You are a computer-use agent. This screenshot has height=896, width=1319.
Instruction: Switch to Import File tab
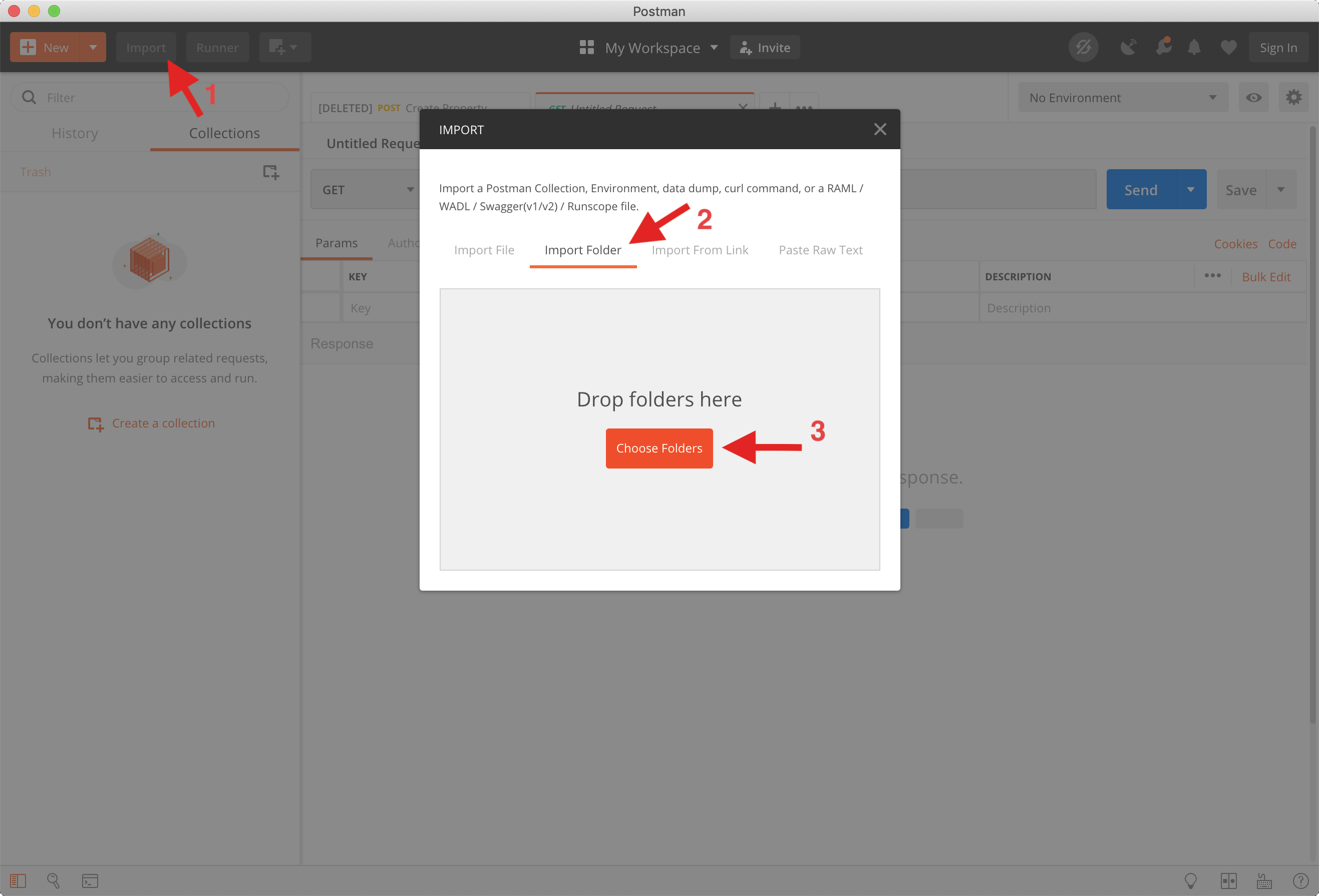[484, 250]
